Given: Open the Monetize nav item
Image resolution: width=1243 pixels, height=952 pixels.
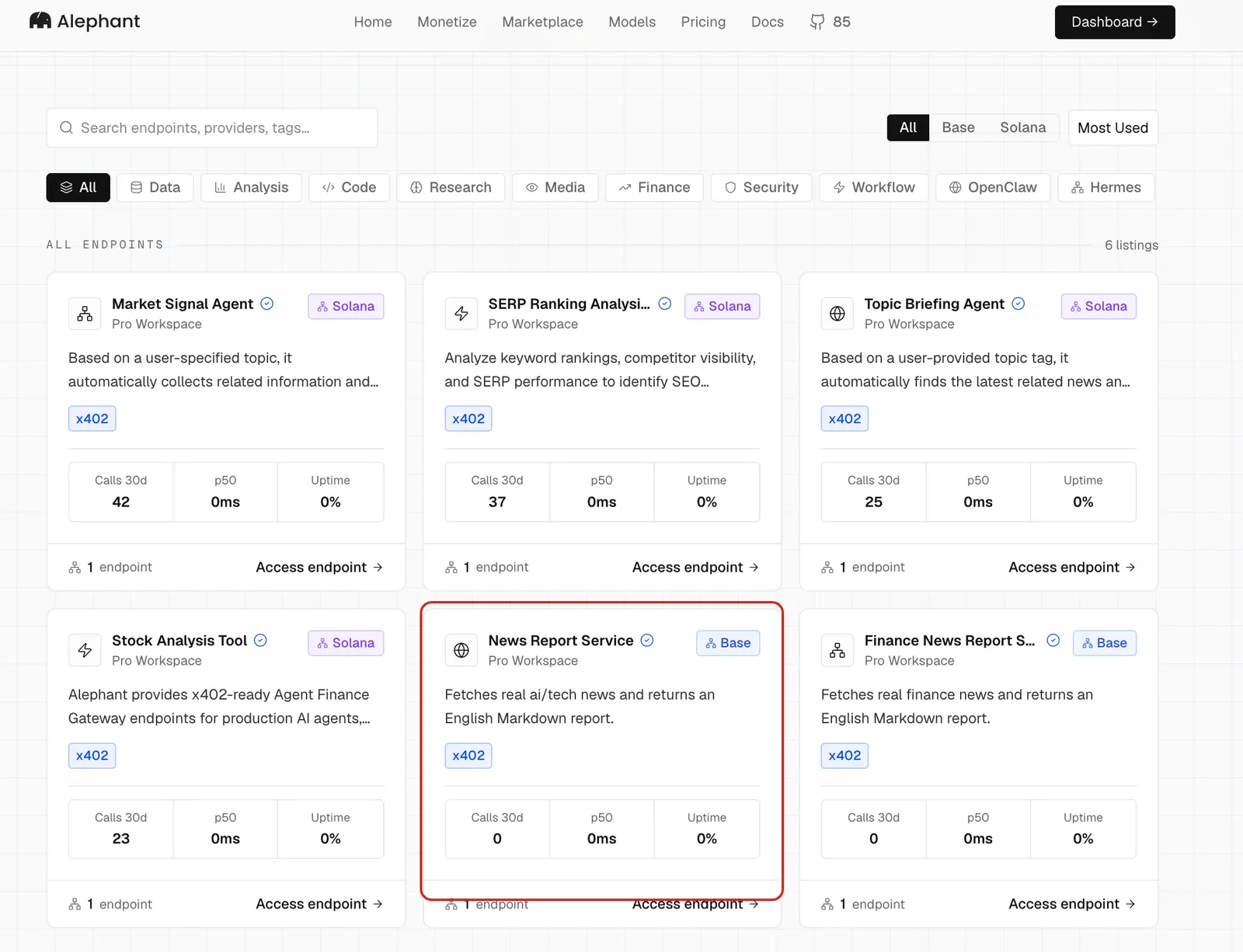Looking at the screenshot, I should (447, 22).
